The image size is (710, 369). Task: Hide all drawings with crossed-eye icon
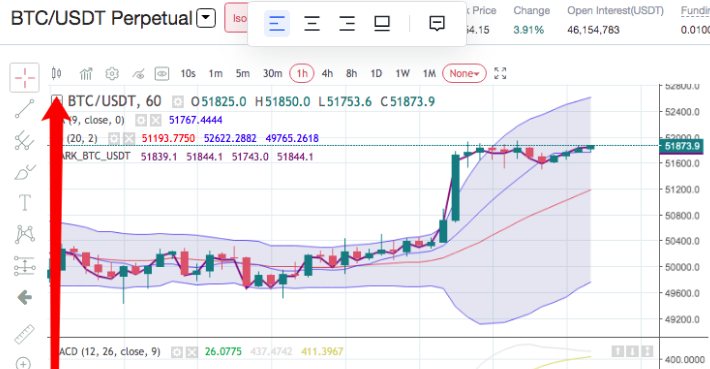point(138,73)
